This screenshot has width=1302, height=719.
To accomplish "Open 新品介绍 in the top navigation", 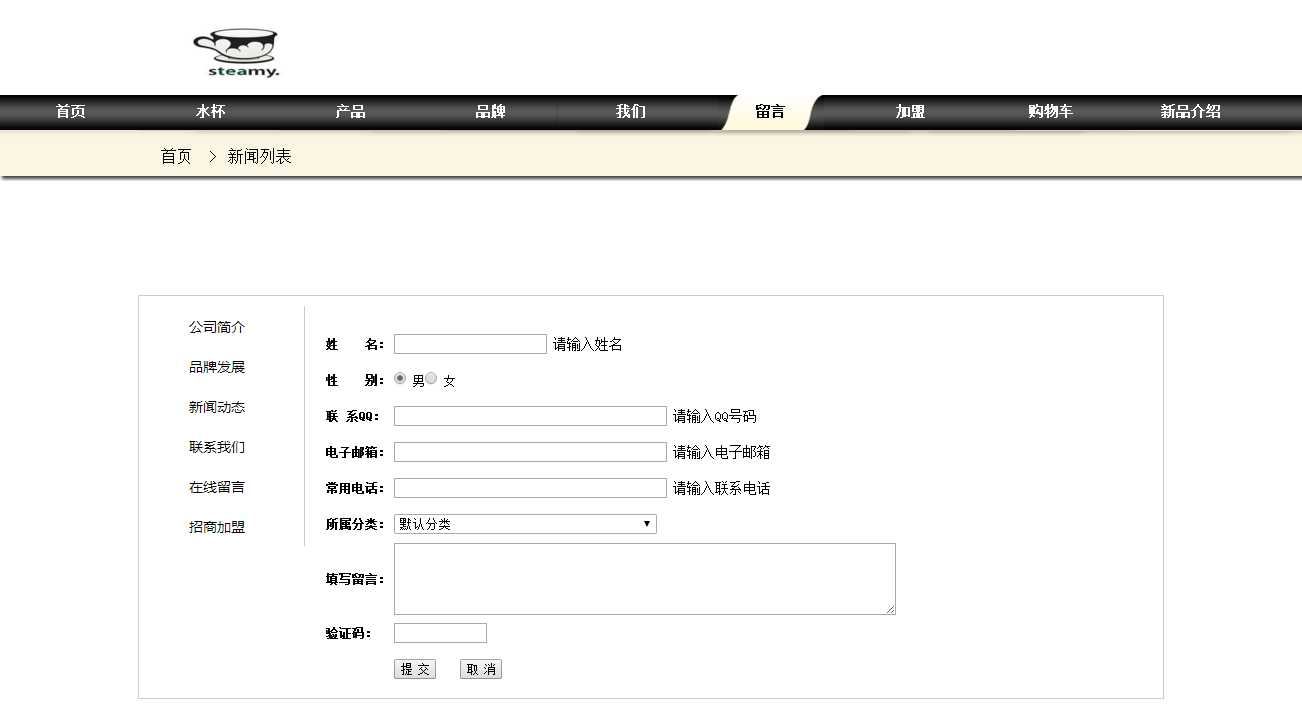I will pyautogui.click(x=1190, y=112).
